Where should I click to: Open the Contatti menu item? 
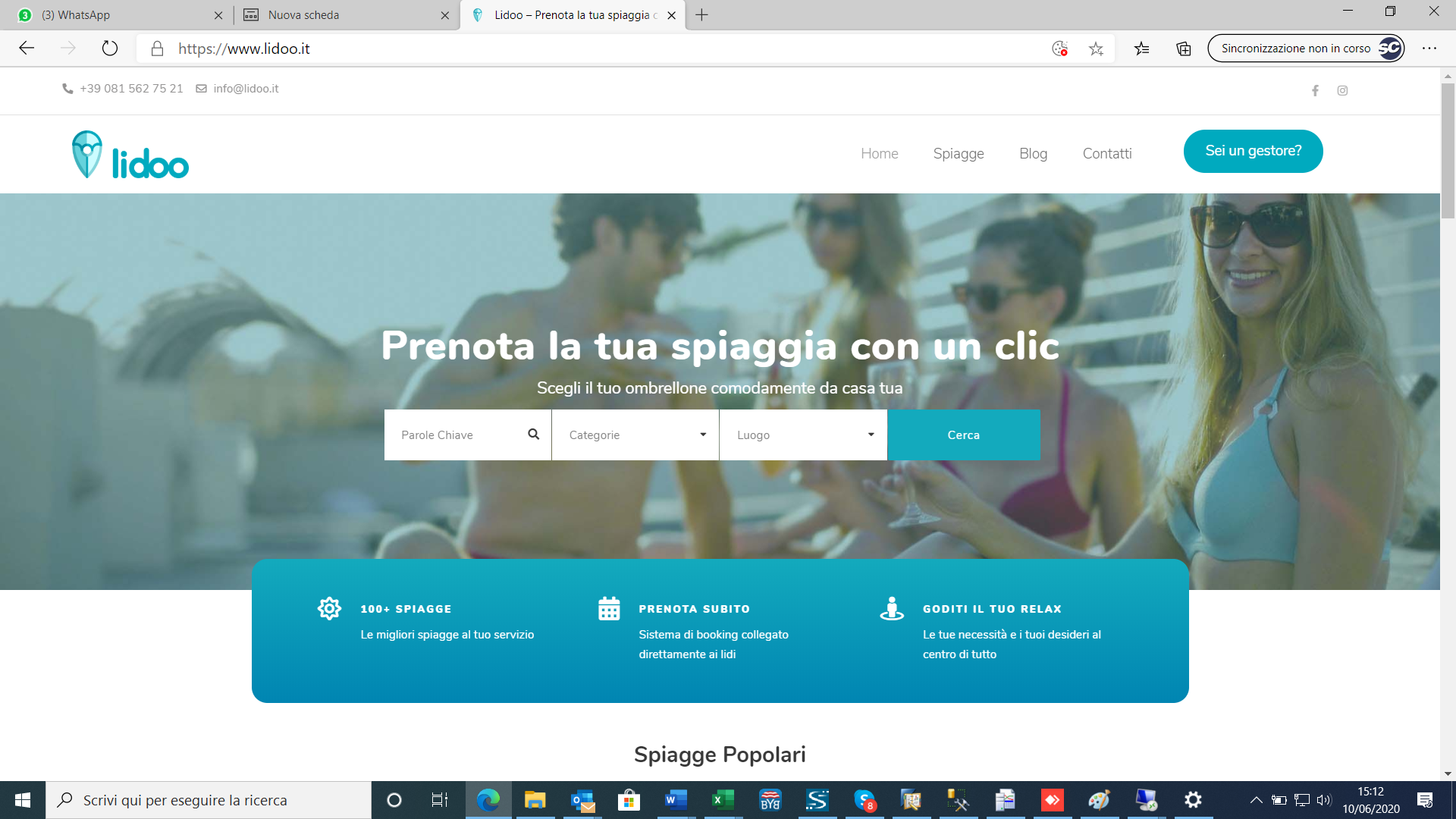1107,153
